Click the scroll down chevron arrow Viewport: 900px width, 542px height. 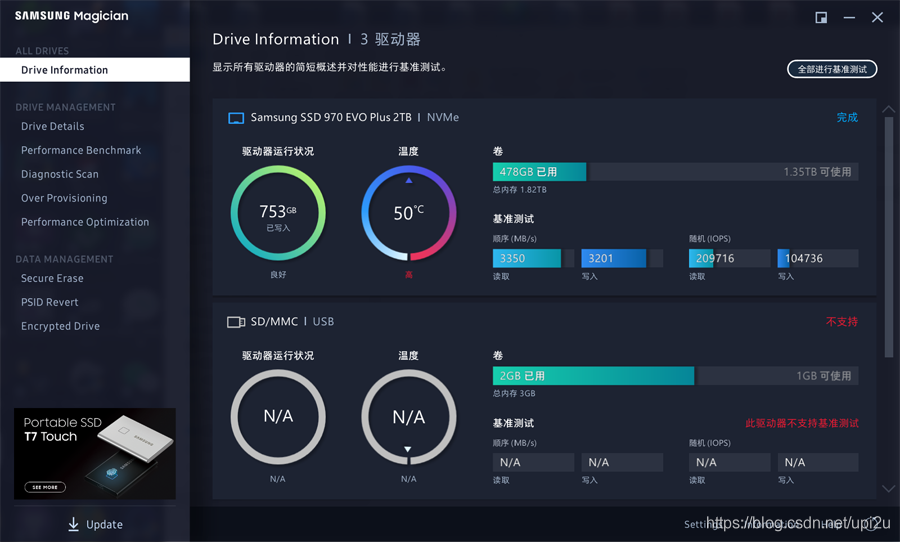click(888, 489)
